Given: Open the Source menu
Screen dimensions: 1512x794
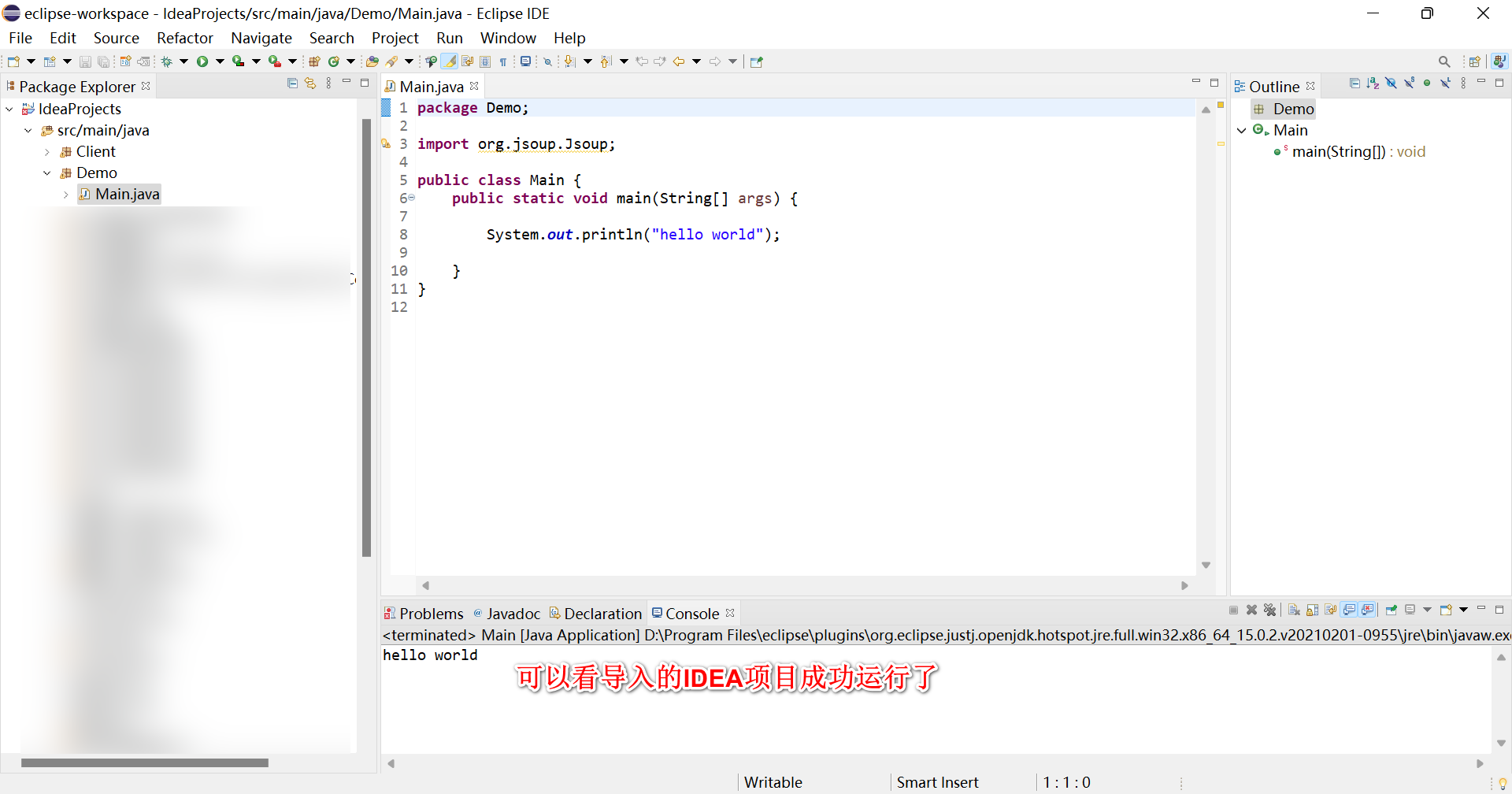Looking at the screenshot, I should point(117,38).
